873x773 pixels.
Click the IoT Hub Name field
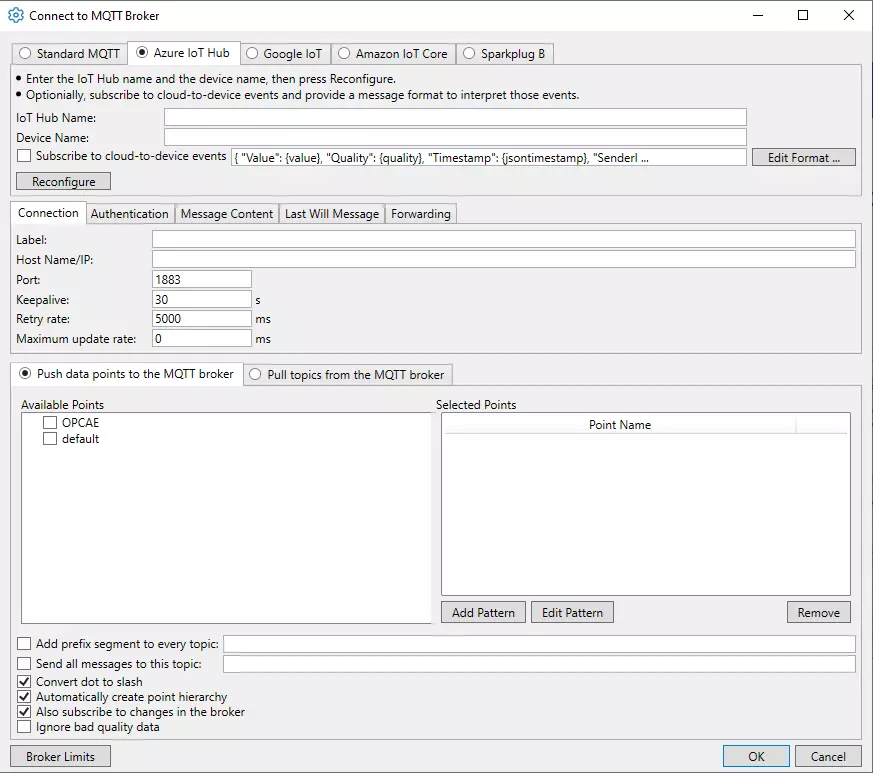[x=455, y=118]
